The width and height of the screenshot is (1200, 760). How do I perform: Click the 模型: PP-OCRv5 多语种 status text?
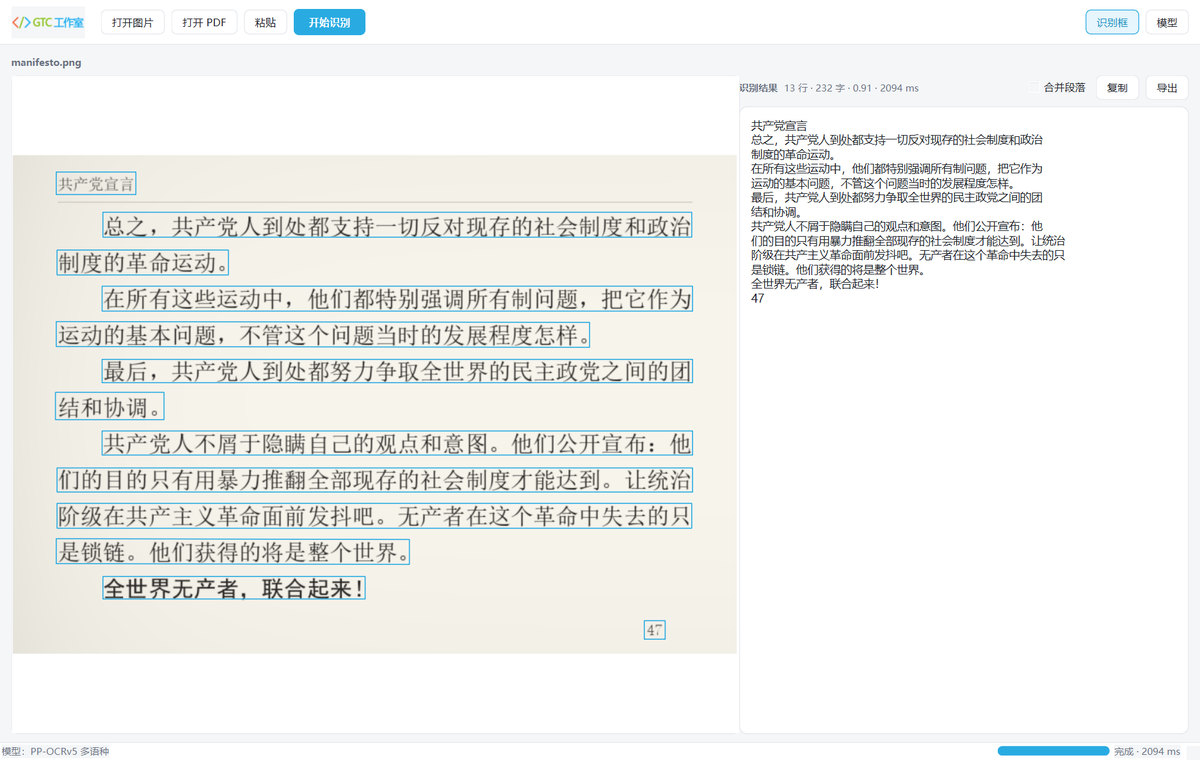pos(55,751)
